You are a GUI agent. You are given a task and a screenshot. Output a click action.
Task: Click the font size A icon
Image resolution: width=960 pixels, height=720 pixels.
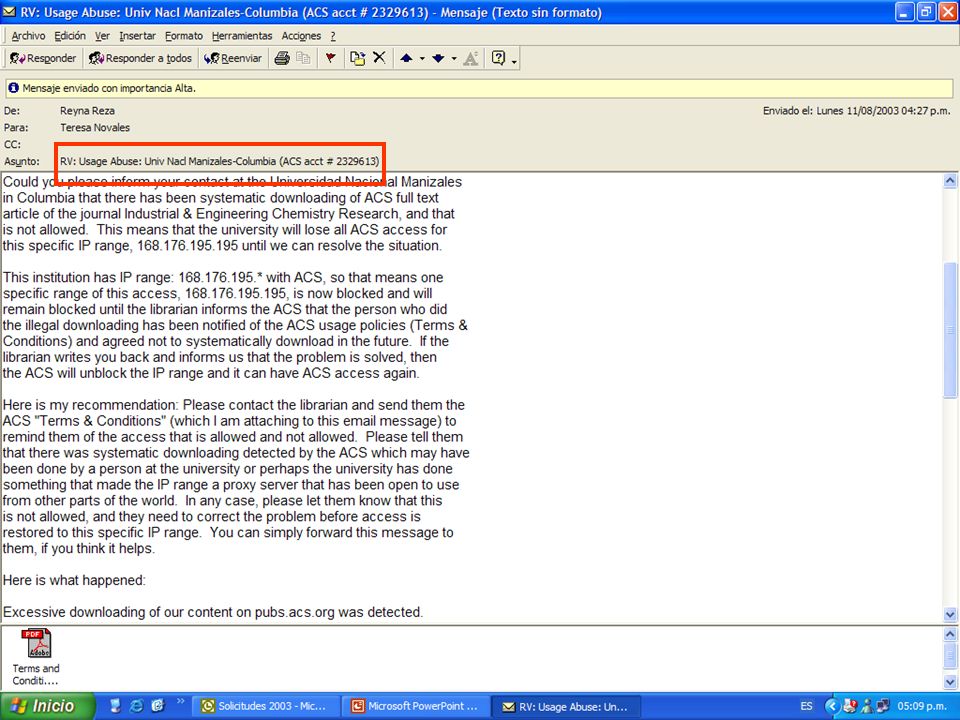pyautogui.click(x=471, y=58)
